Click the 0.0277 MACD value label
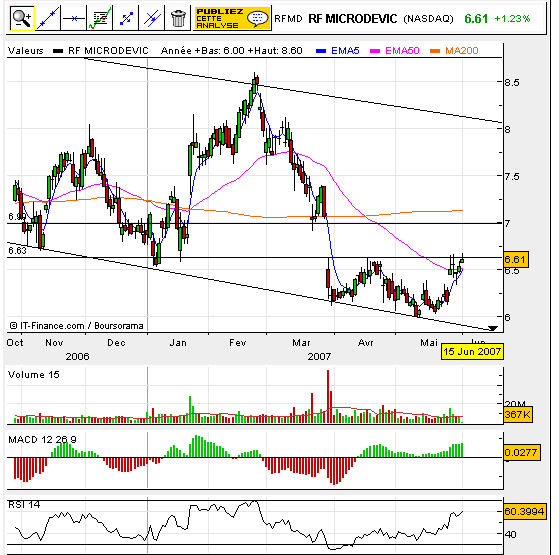The width and height of the screenshot is (559, 555). pyautogui.click(x=522, y=453)
